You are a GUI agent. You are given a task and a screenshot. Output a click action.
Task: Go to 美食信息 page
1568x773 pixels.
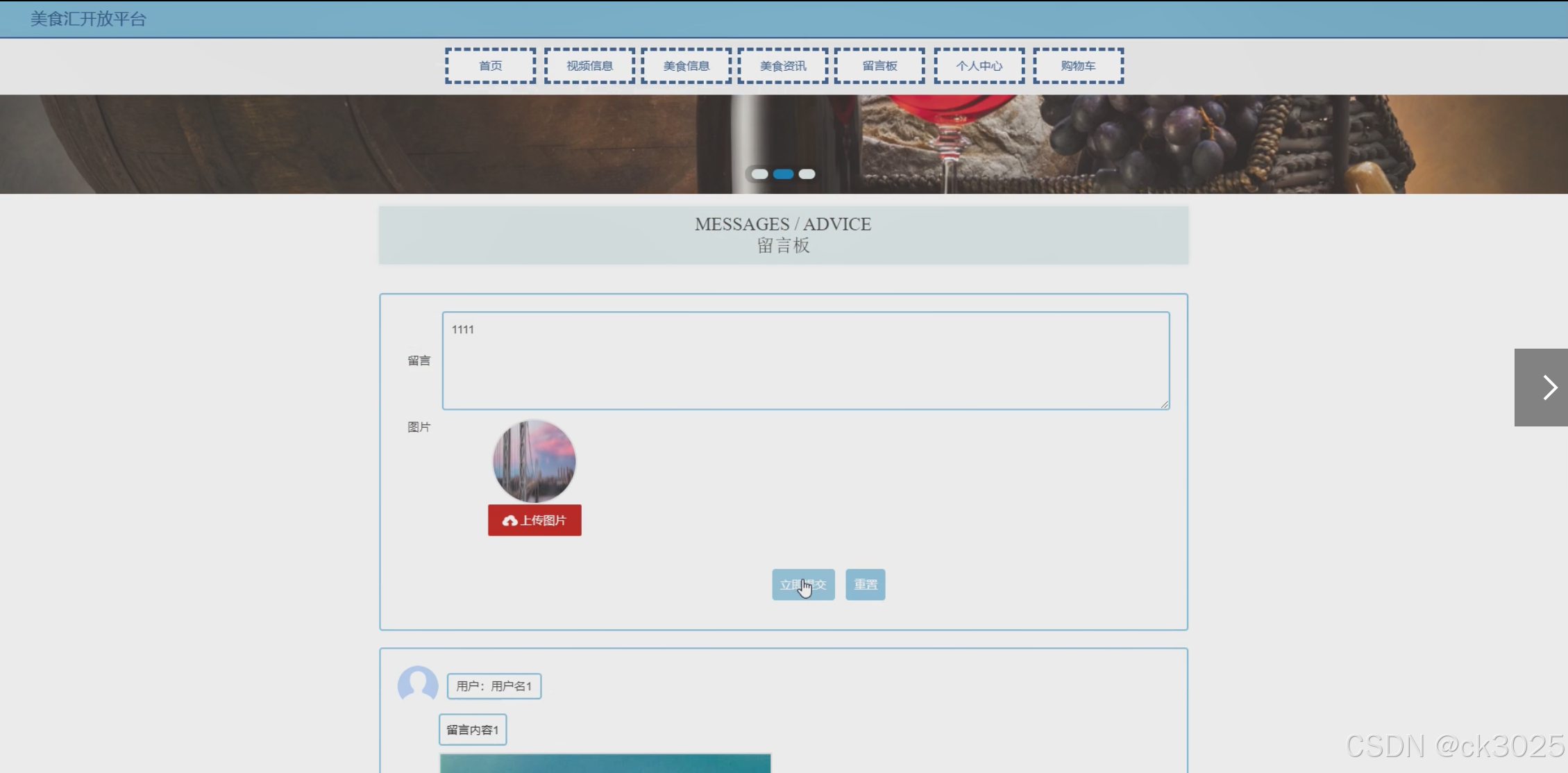click(x=686, y=66)
